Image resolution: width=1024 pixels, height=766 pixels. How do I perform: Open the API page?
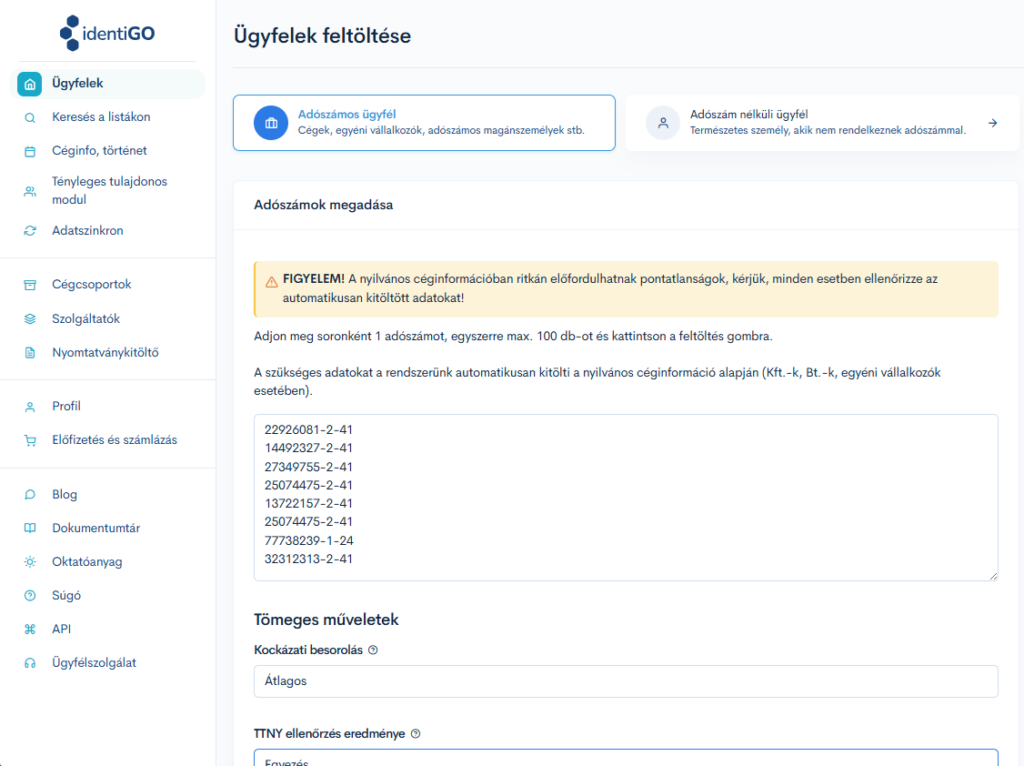click(61, 629)
